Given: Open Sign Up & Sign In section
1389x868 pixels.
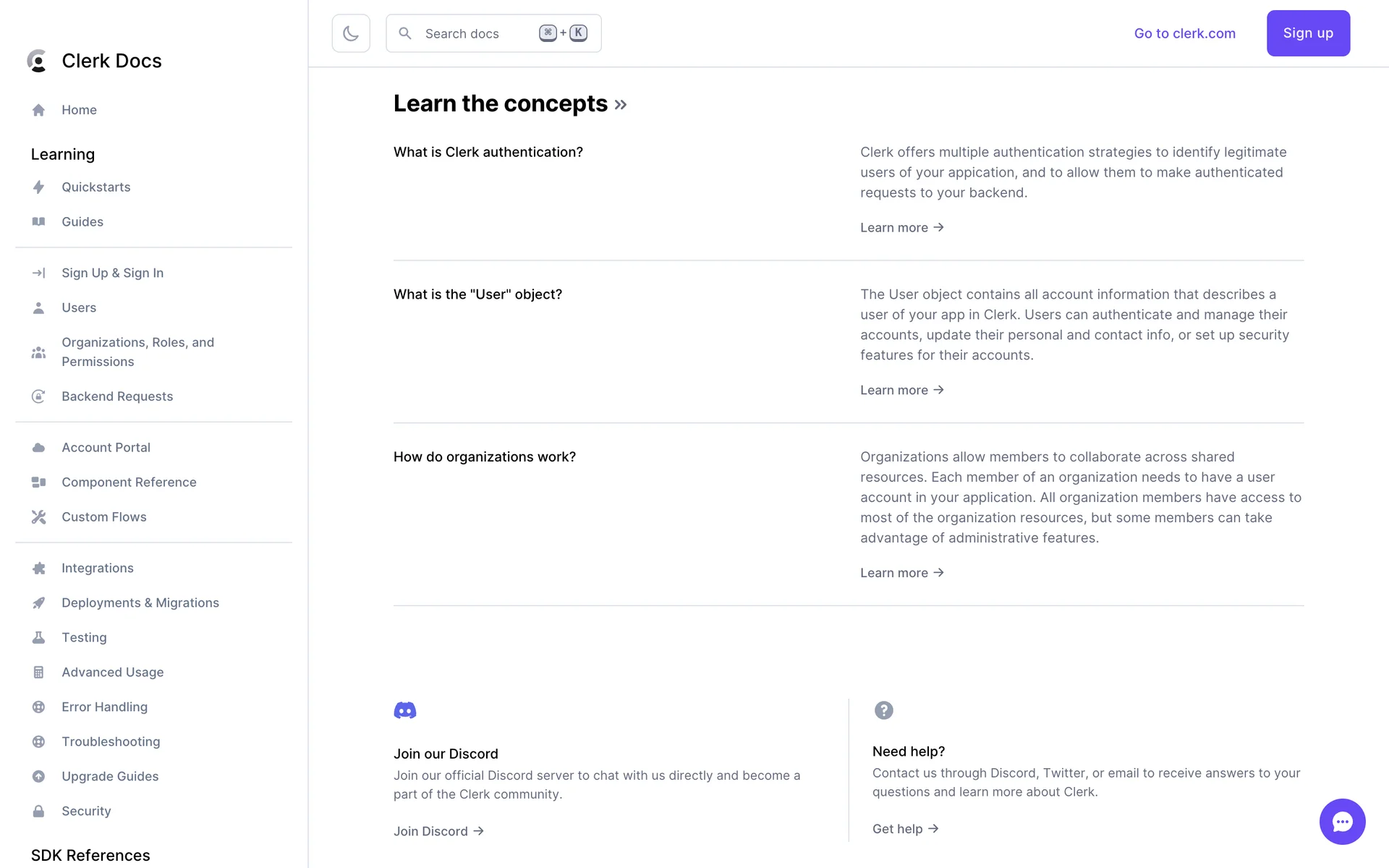Looking at the screenshot, I should point(112,273).
